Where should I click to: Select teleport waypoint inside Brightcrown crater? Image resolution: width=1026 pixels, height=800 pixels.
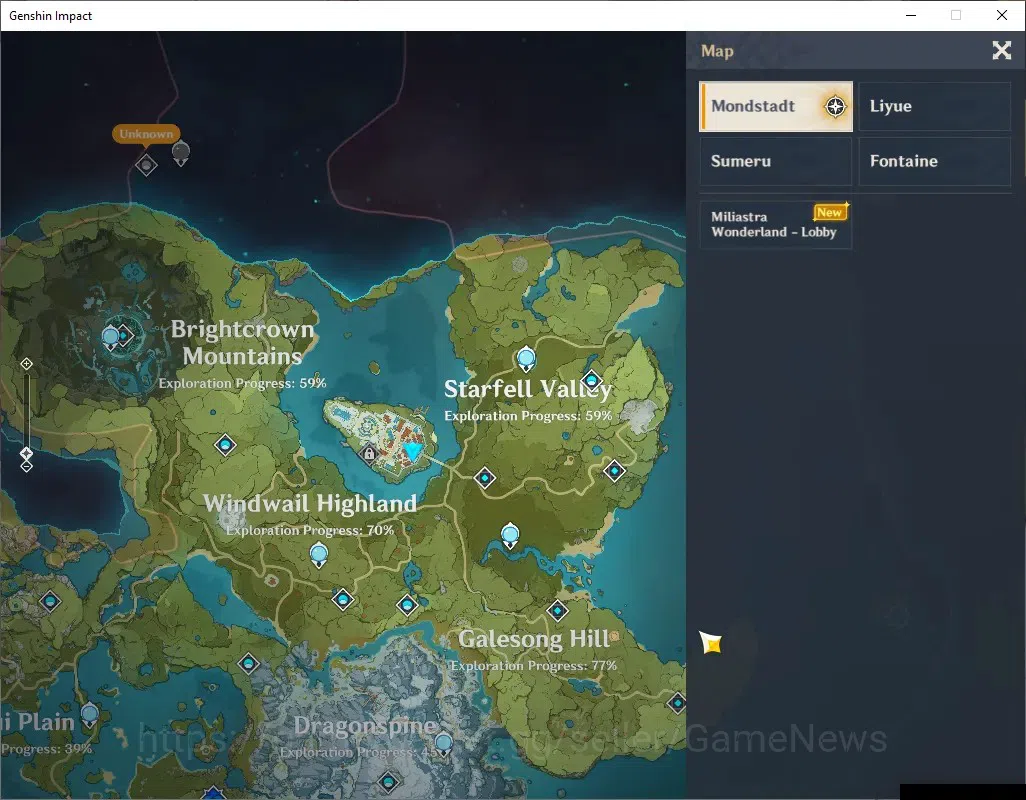[x=125, y=336]
